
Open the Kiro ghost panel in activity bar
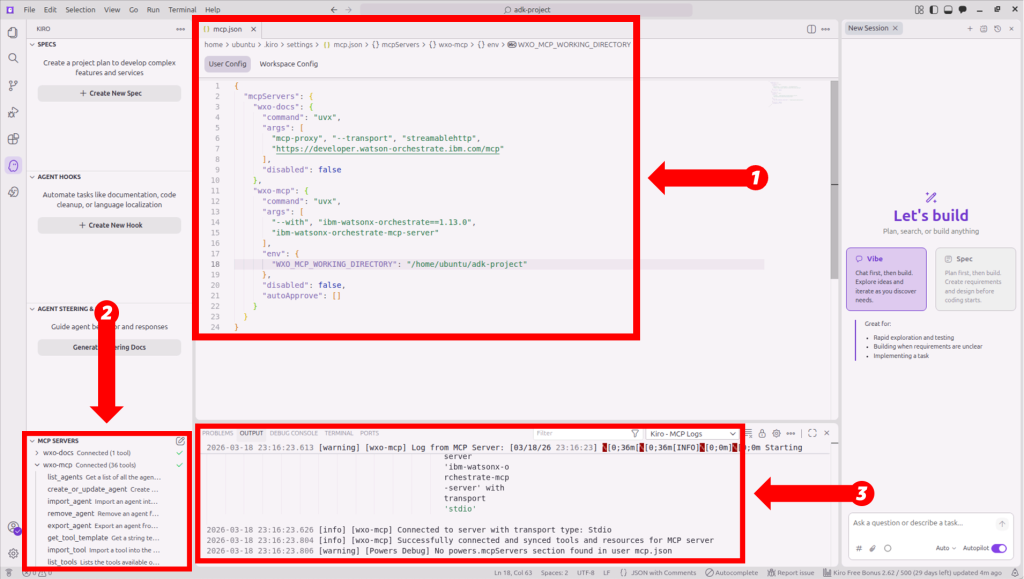coord(13,165)
